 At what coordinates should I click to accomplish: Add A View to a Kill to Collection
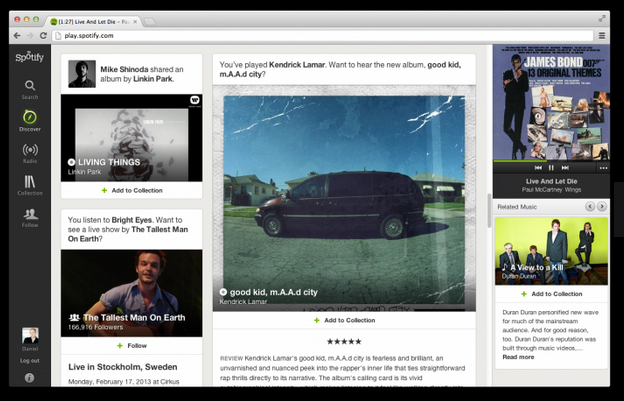551,294
